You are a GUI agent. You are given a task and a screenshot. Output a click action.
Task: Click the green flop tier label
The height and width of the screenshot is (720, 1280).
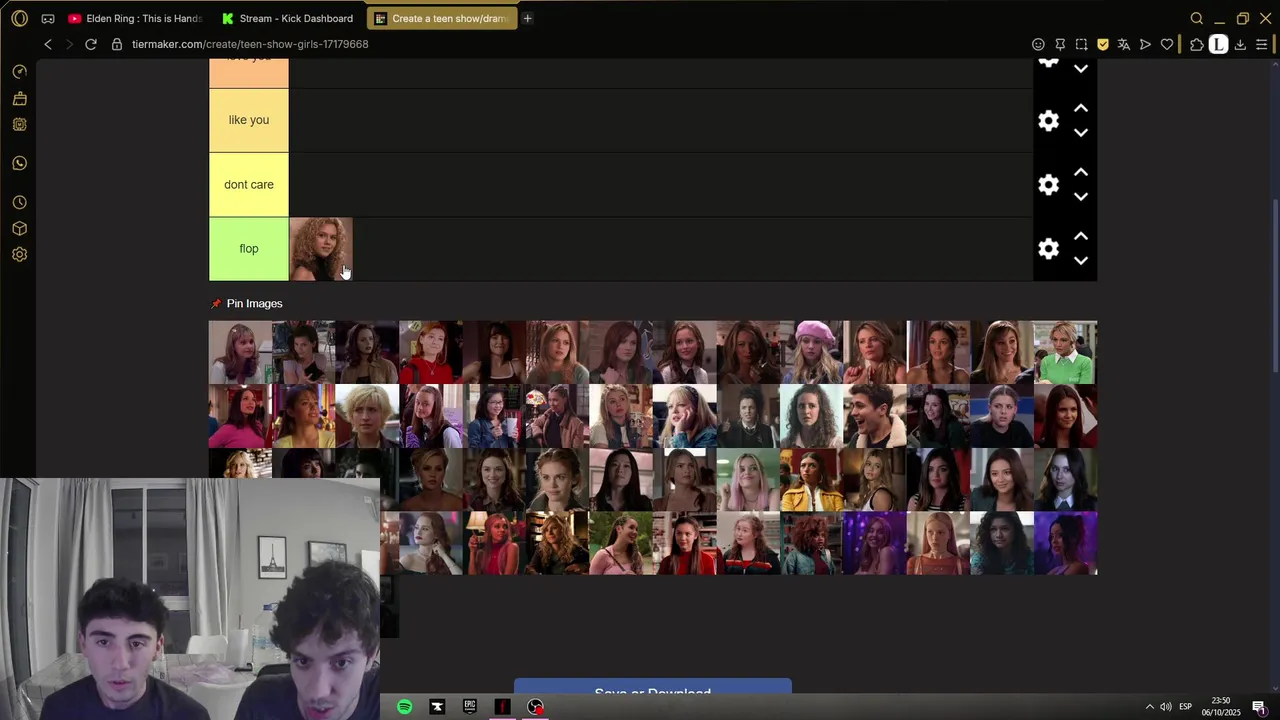pyautogui.click(x=249, y=249)
